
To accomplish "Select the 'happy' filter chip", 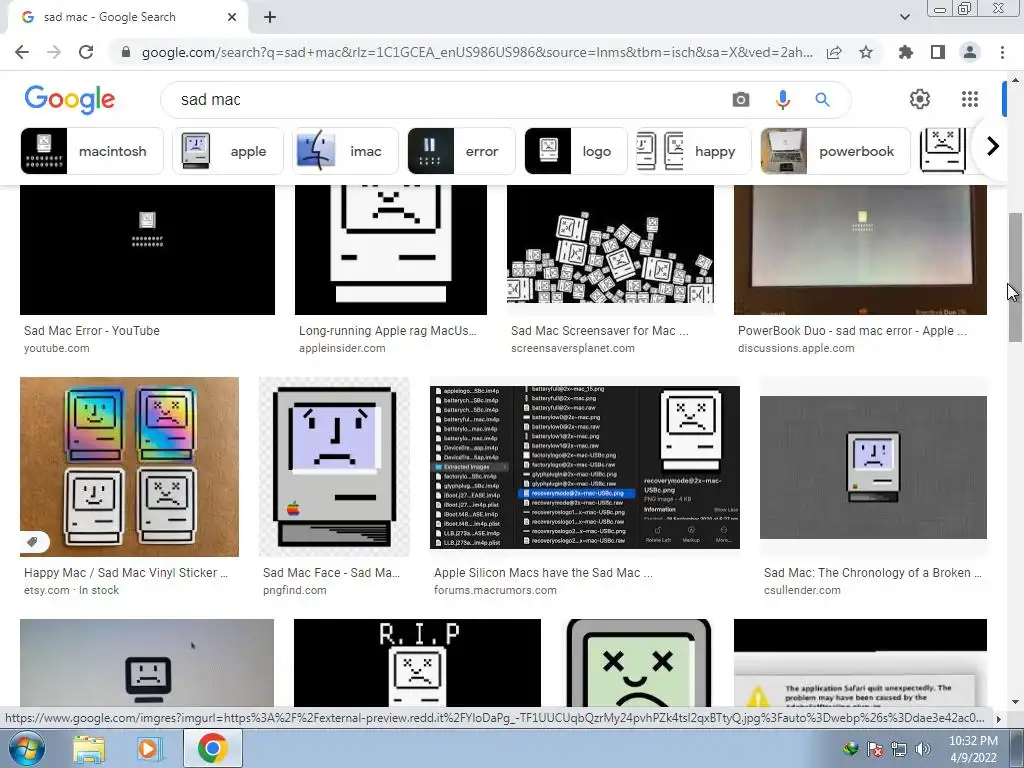I will pyautogui.click(x=694, y=152).
